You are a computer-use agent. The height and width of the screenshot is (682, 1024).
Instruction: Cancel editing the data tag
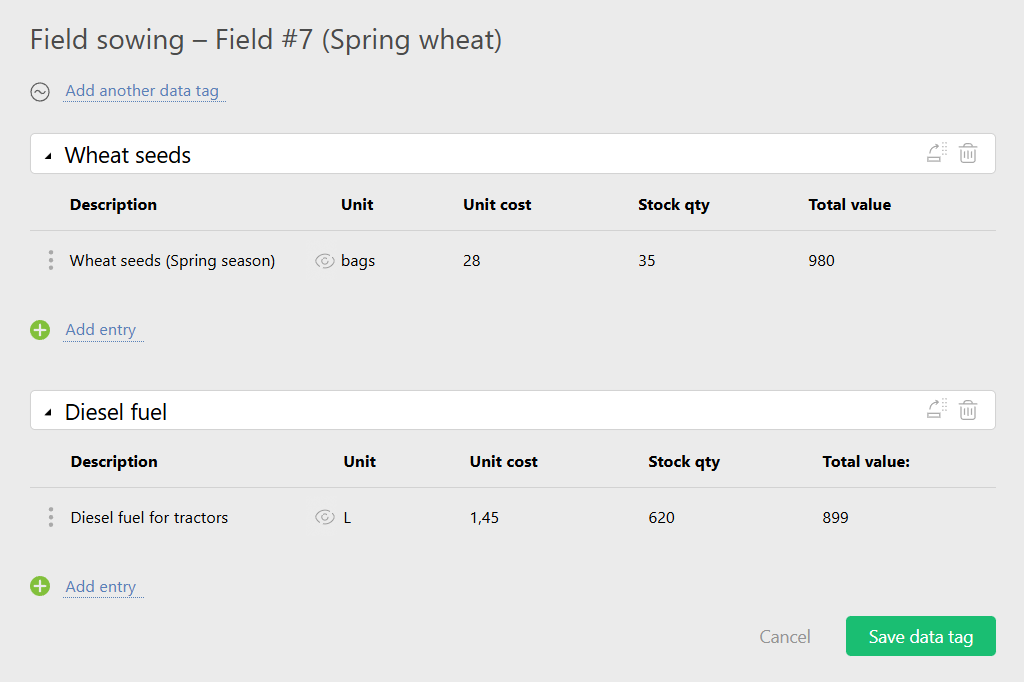[785, 637]
